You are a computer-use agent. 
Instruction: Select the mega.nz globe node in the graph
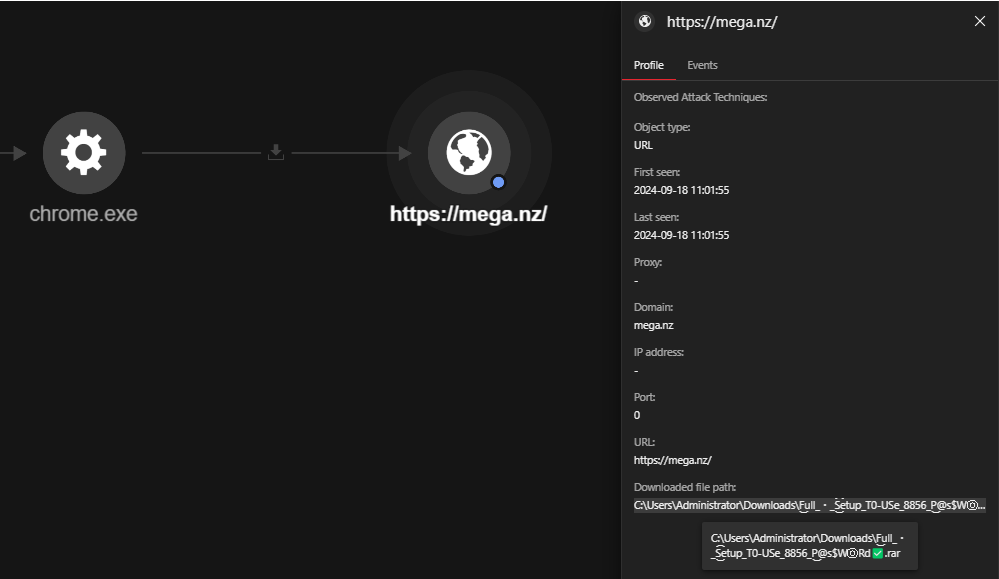coord(468,153)
